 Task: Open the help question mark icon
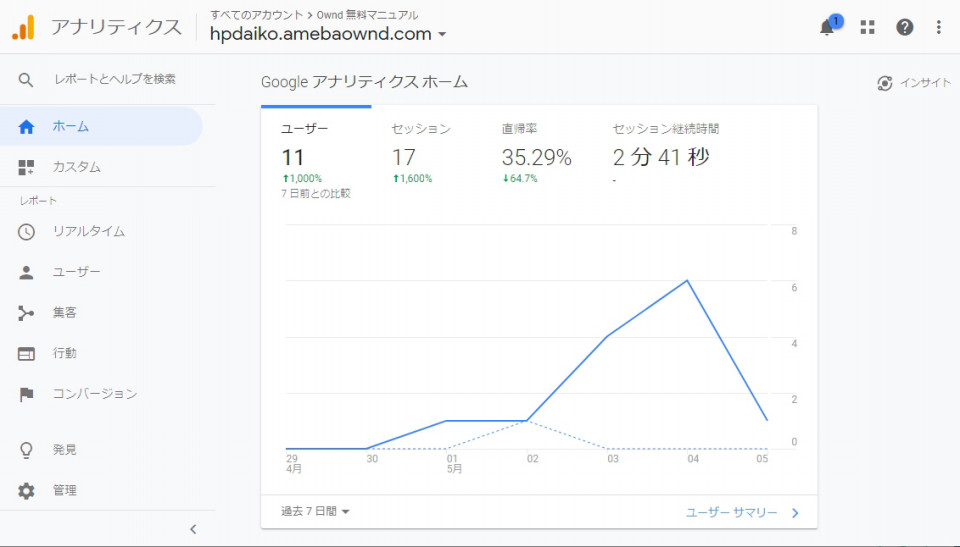tap(904, 27)
